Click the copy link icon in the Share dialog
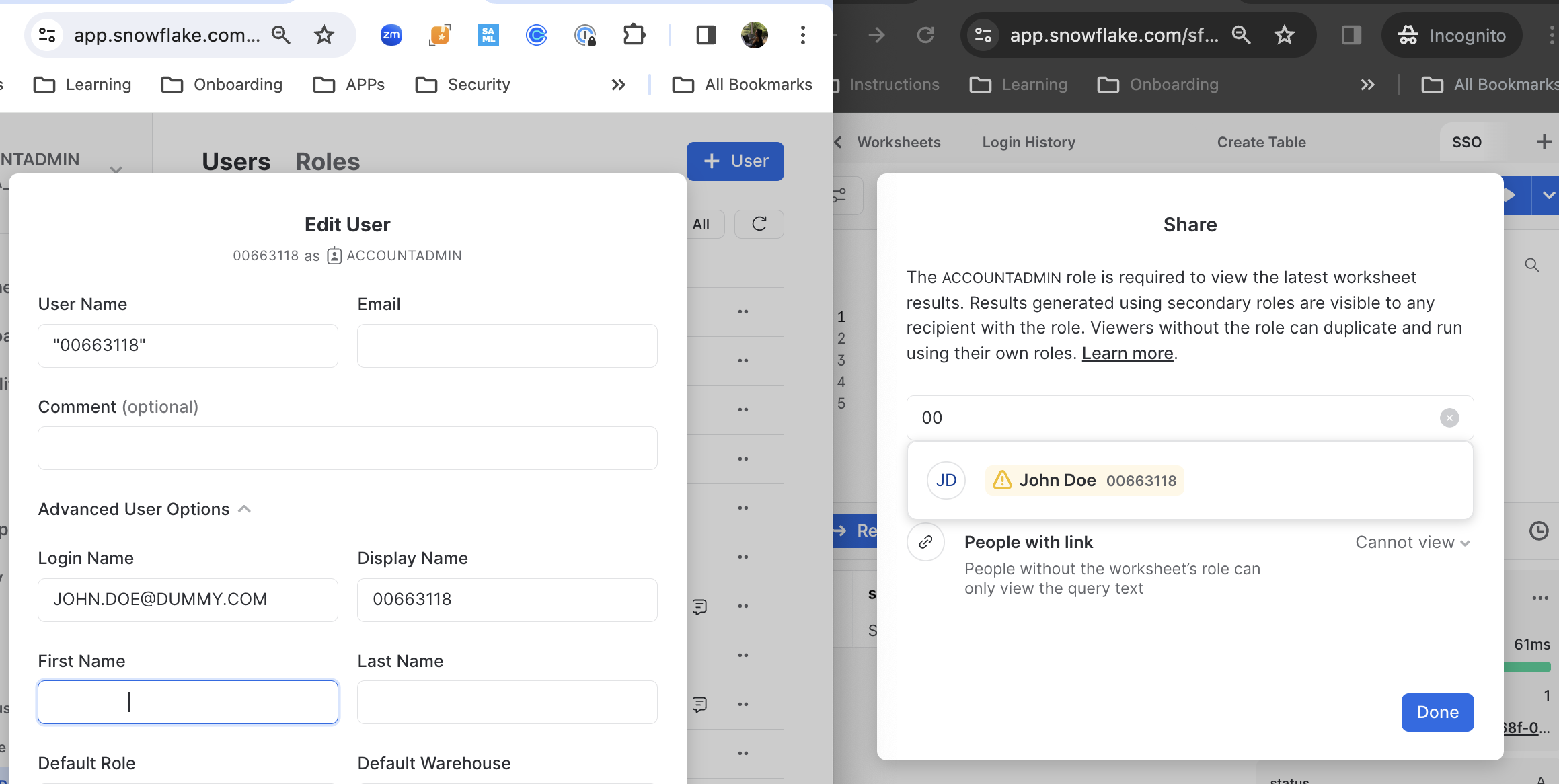 tap(925, 542)
